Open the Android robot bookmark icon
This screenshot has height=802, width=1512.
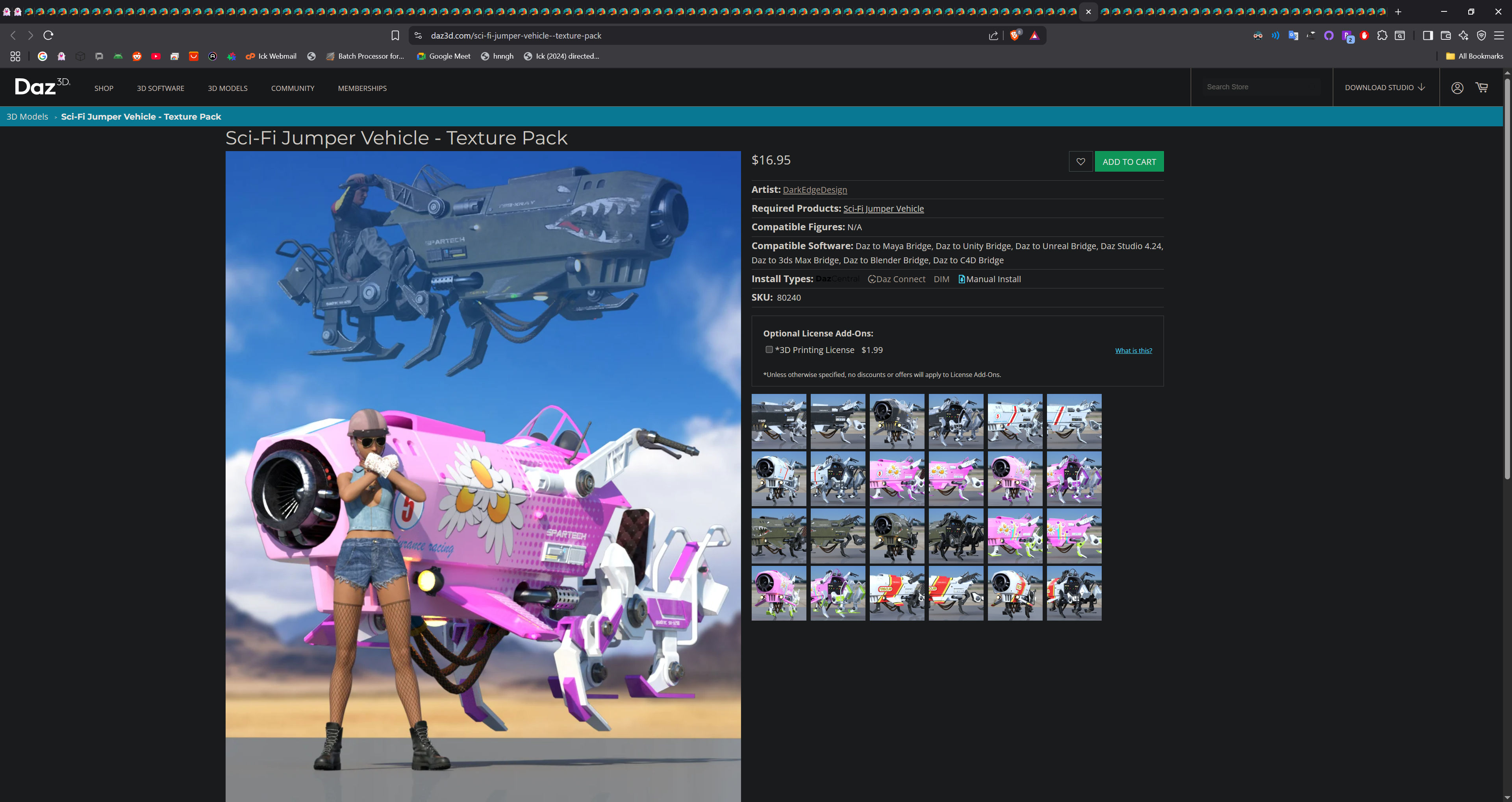(118, 56)
